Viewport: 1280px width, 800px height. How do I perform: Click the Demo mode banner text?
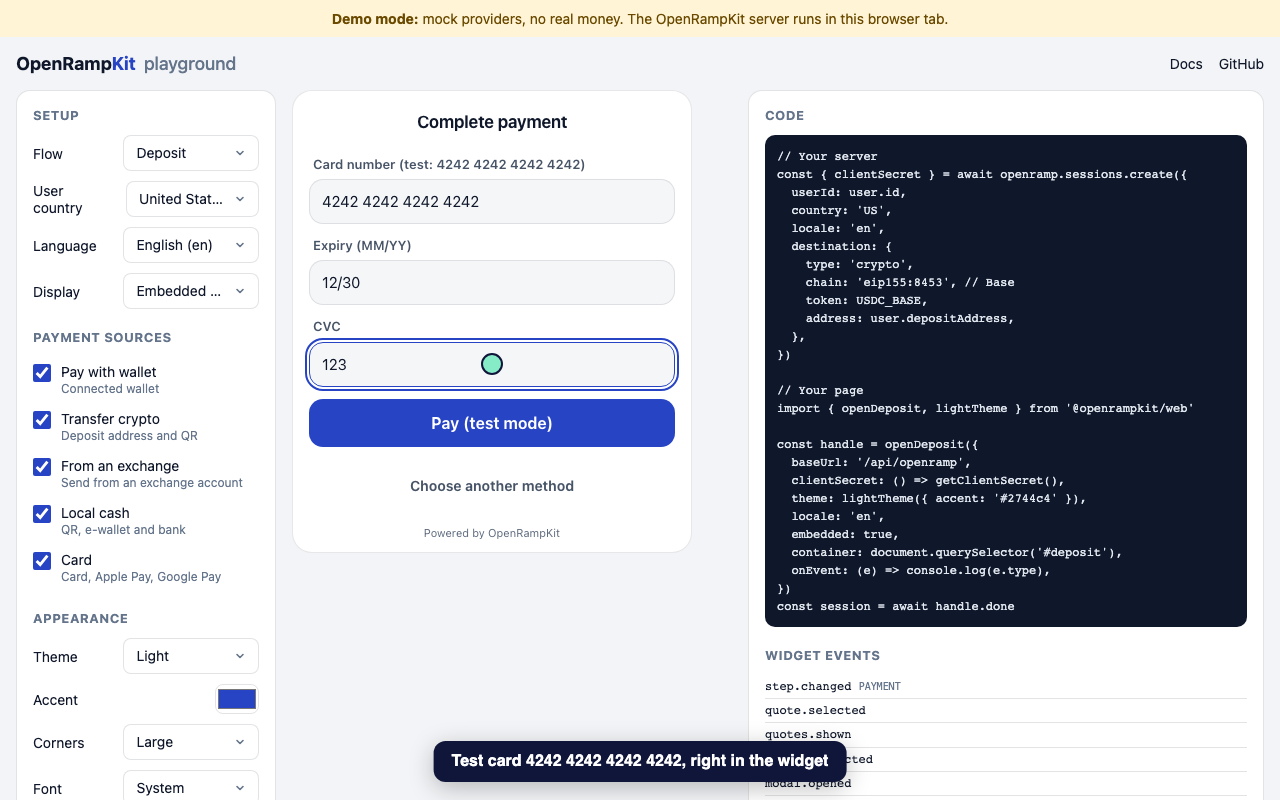coord(640,19)
